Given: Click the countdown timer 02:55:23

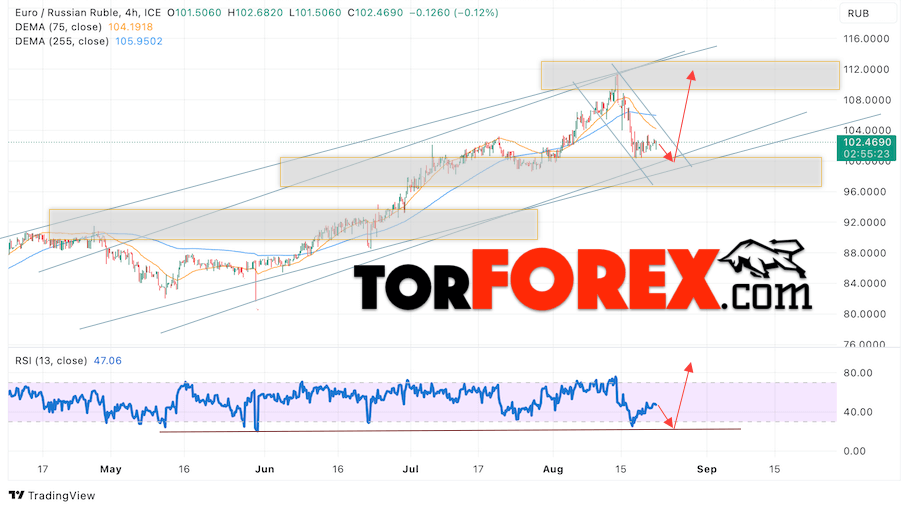Looking at the screenshot, I should pyautogui.click(x=867, y=154).
